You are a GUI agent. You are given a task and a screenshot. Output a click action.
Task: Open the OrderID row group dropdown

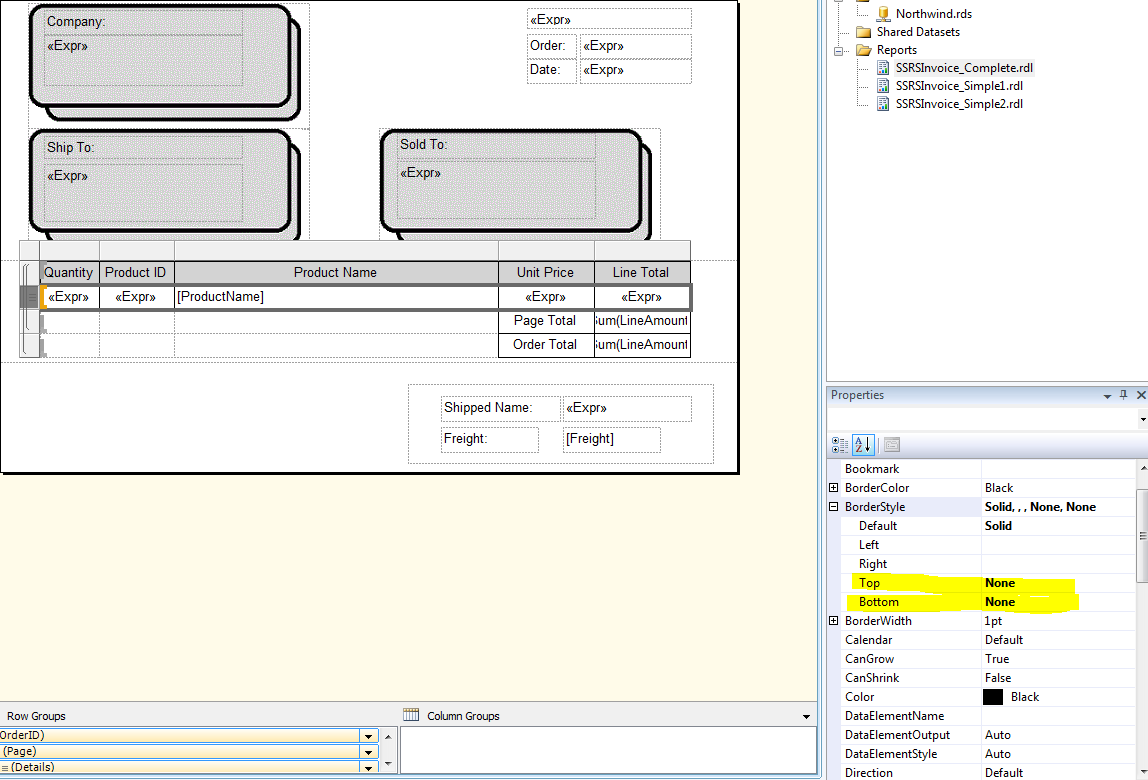(369, 735)
